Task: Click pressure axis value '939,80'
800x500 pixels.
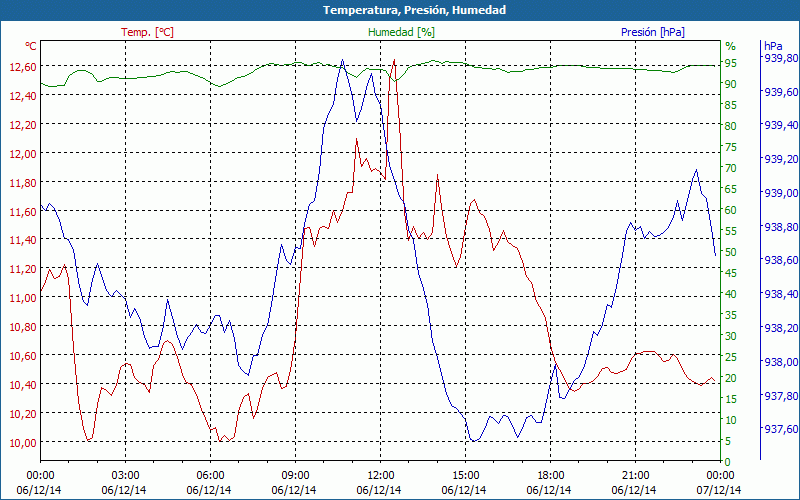Action: coord(781,58)
